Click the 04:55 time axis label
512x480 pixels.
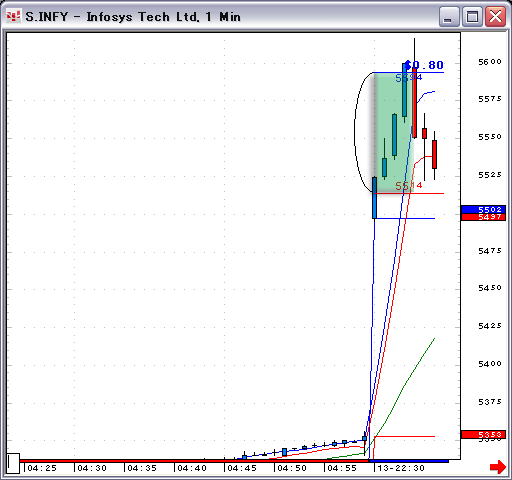342,468
